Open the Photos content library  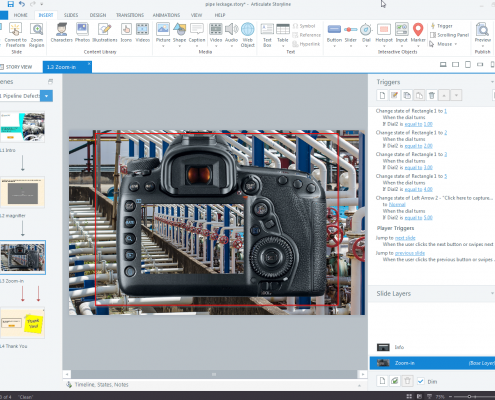(x=82, y=33)
